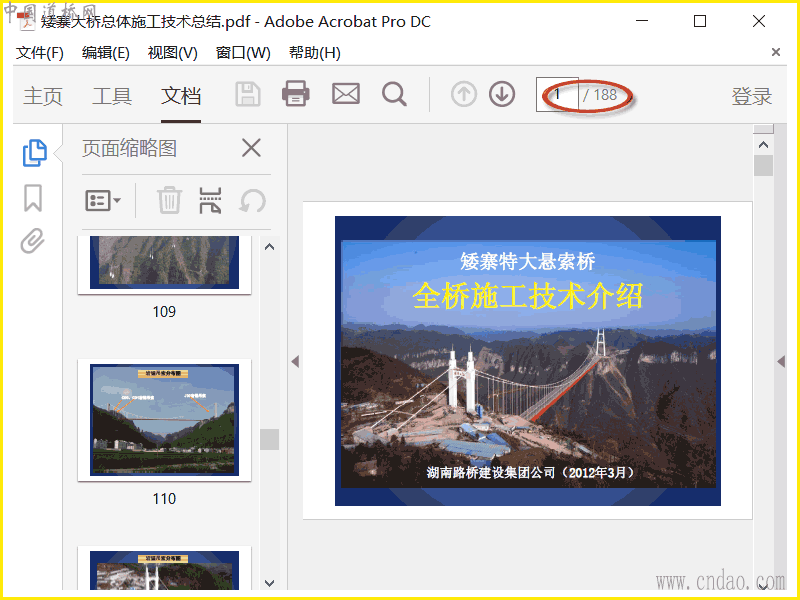This screenshot has height=600, width=800.
Task: Click the 登录 sign-in button
Action: [x=752, y=96]
